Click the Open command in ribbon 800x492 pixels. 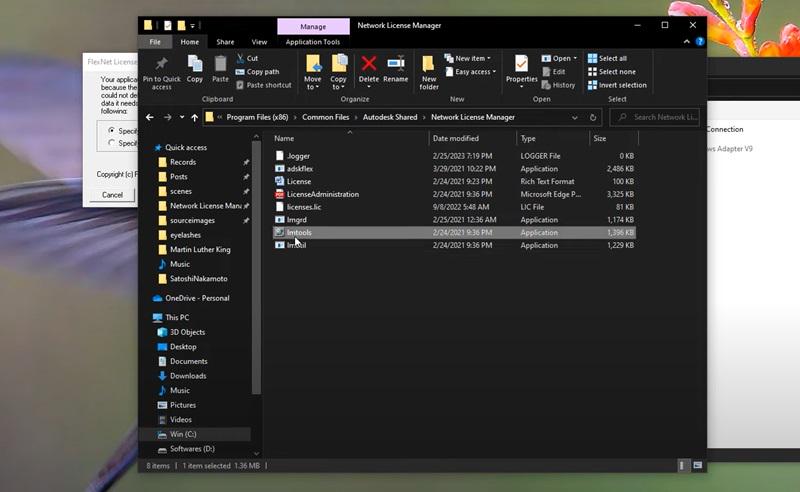click(x=559, y=58)
